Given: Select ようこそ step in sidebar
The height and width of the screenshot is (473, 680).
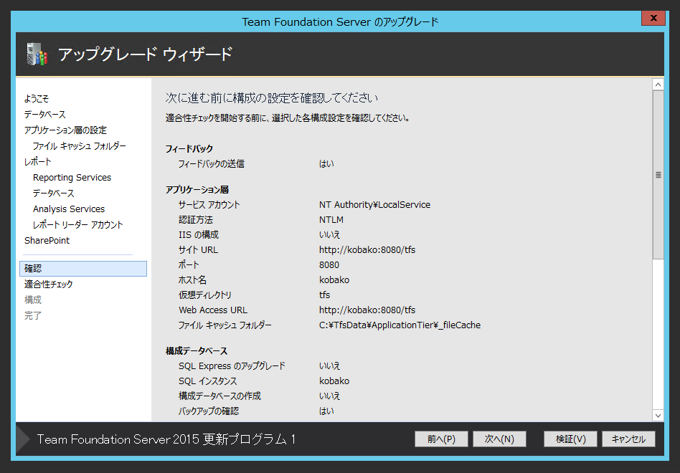Looking at the screenshot, I should [36, 99].
